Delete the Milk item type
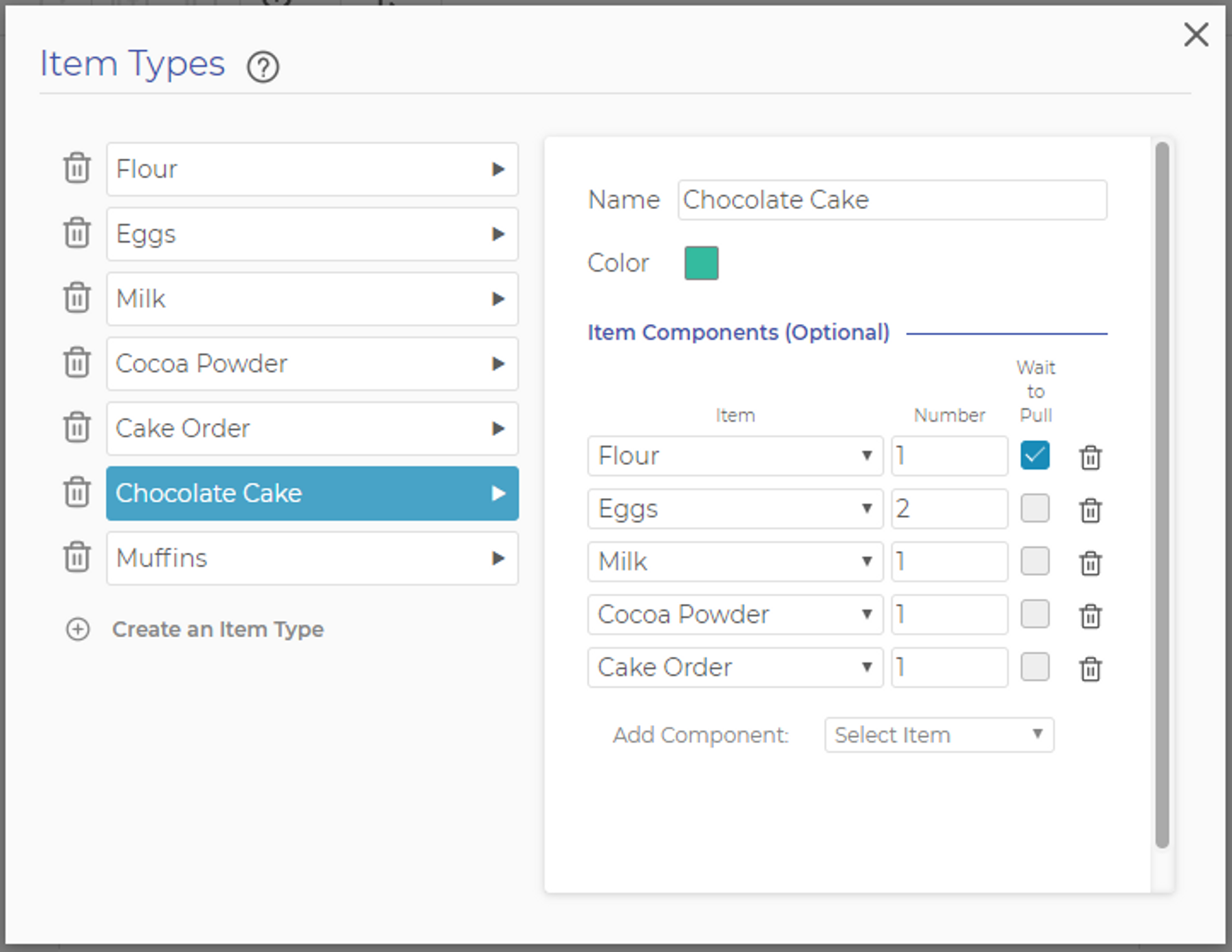Viewport: 1232px width, 952px height. (77, 298)
